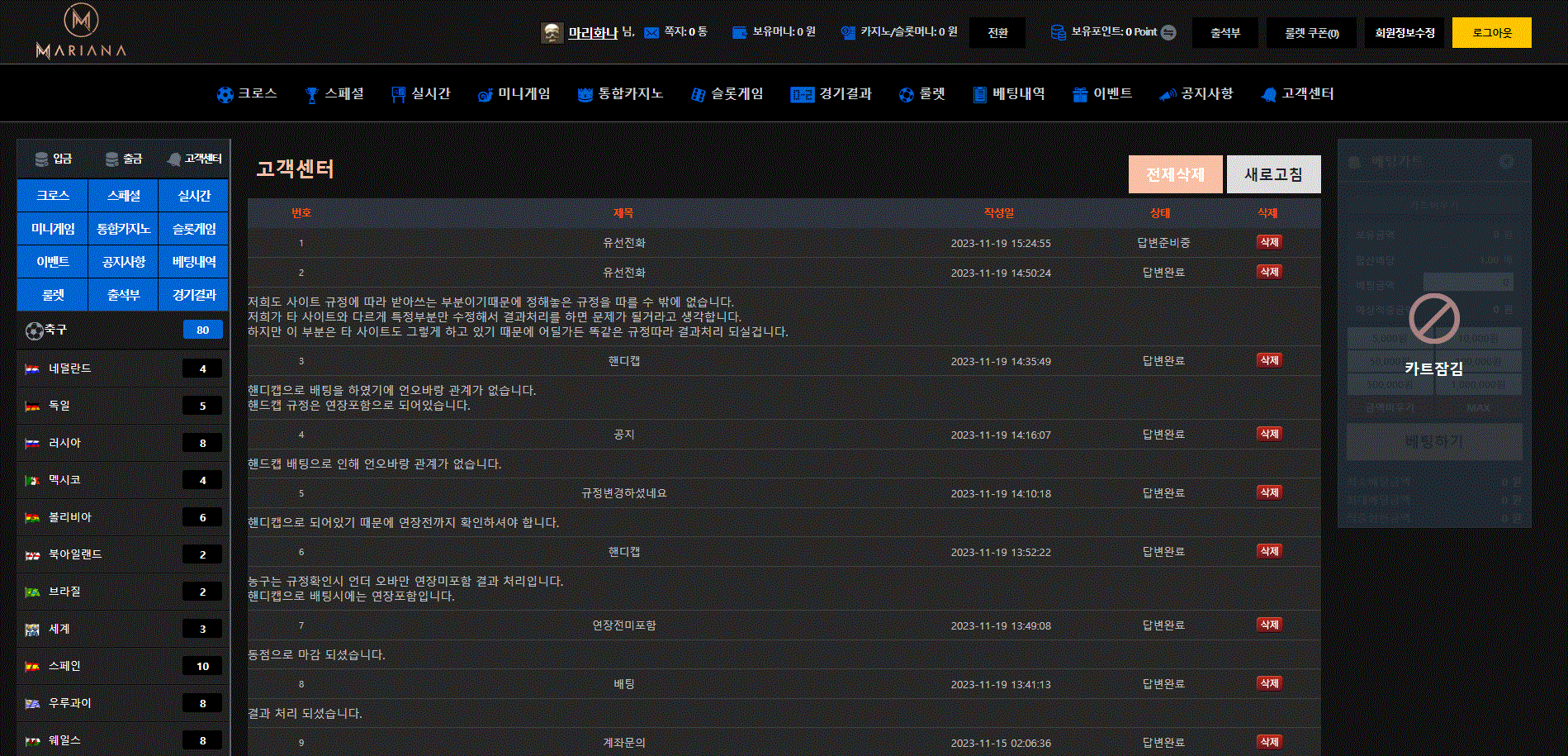Click the 새로고침 refresh button
This screenshot has width=1568, height=756.
(1273, 174)
